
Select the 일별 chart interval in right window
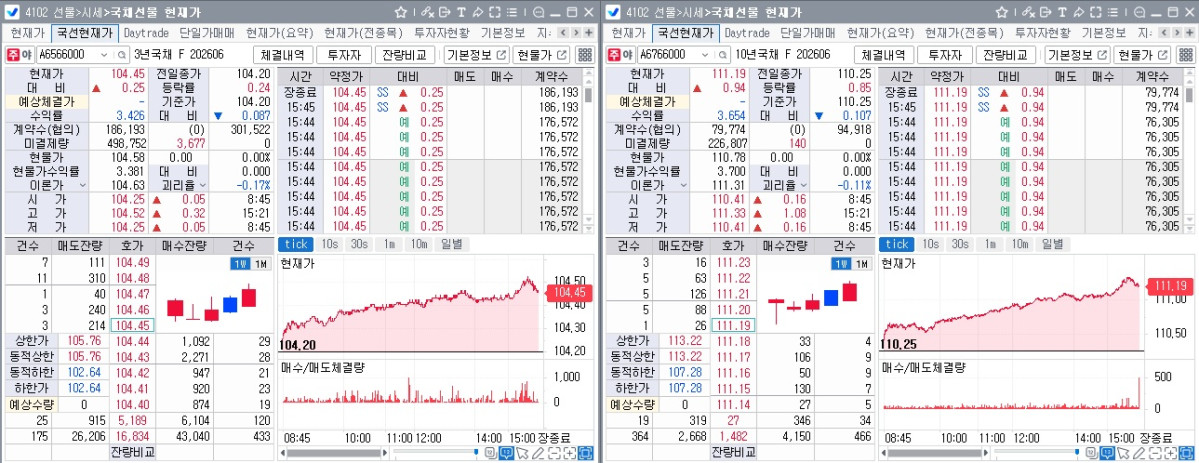pos(1053,244)
